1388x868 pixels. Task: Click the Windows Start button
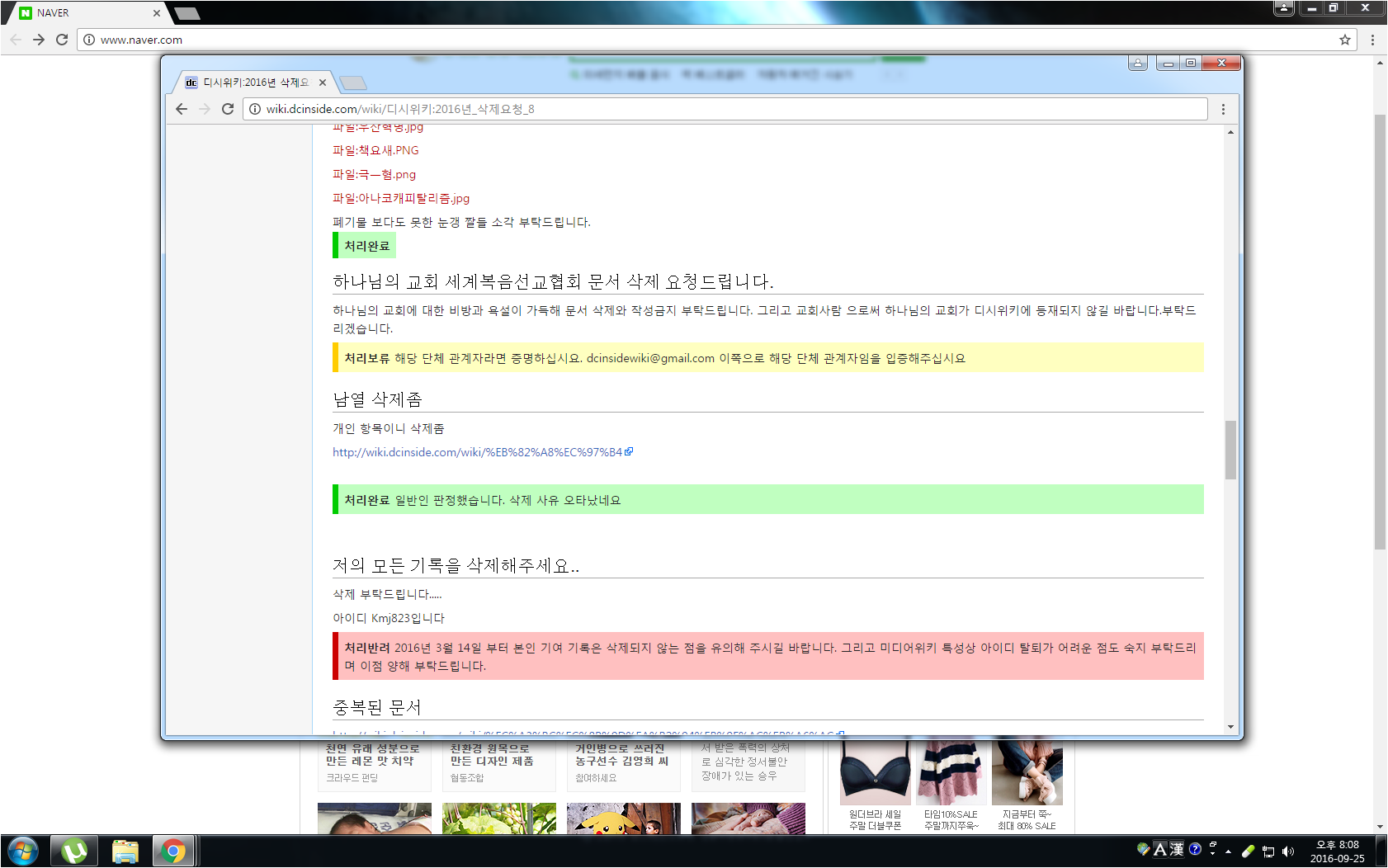[x=23, y=851]
